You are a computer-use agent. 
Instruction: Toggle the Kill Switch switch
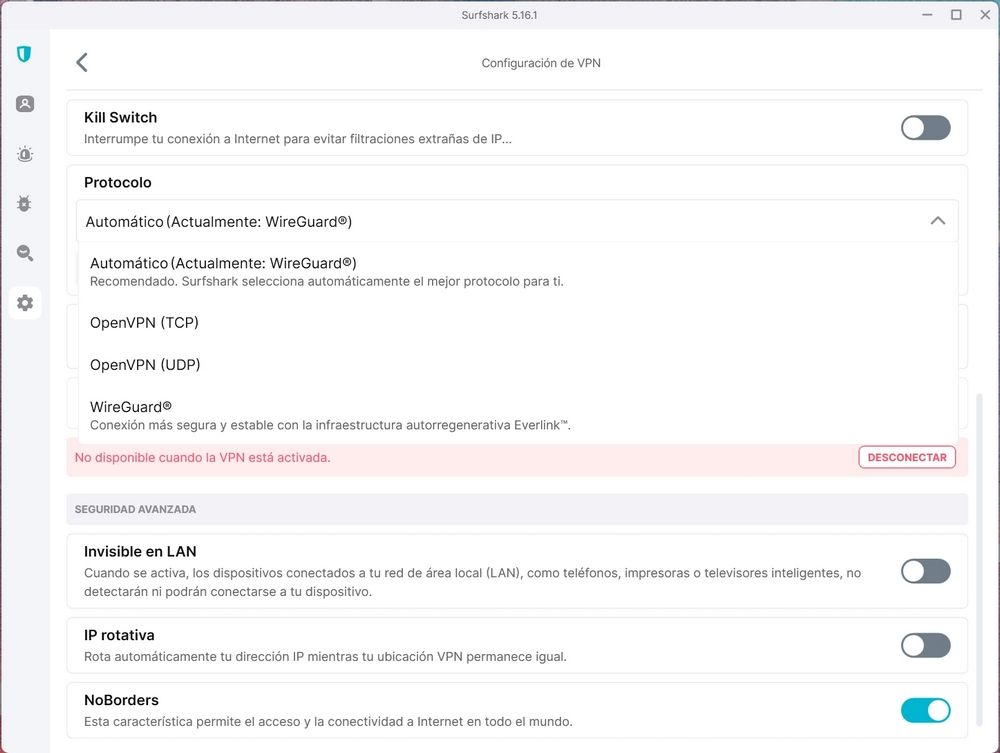click(925, 128)
